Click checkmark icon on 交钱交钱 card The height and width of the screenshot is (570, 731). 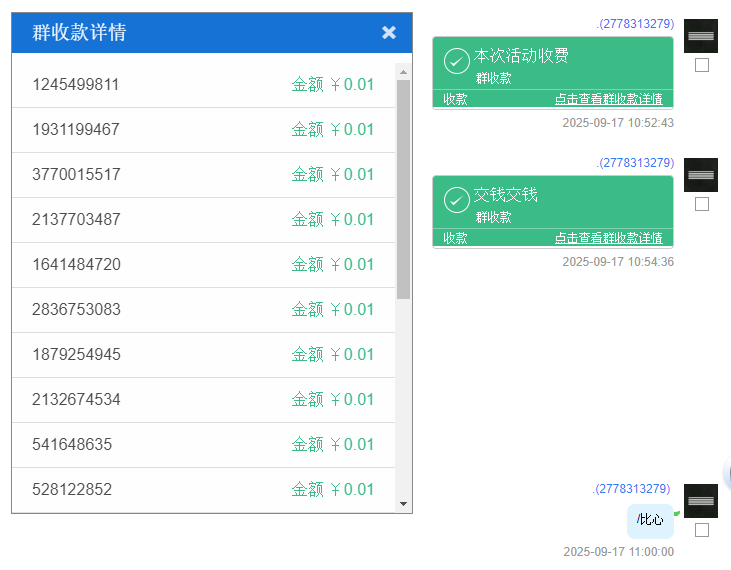[456, 201]
